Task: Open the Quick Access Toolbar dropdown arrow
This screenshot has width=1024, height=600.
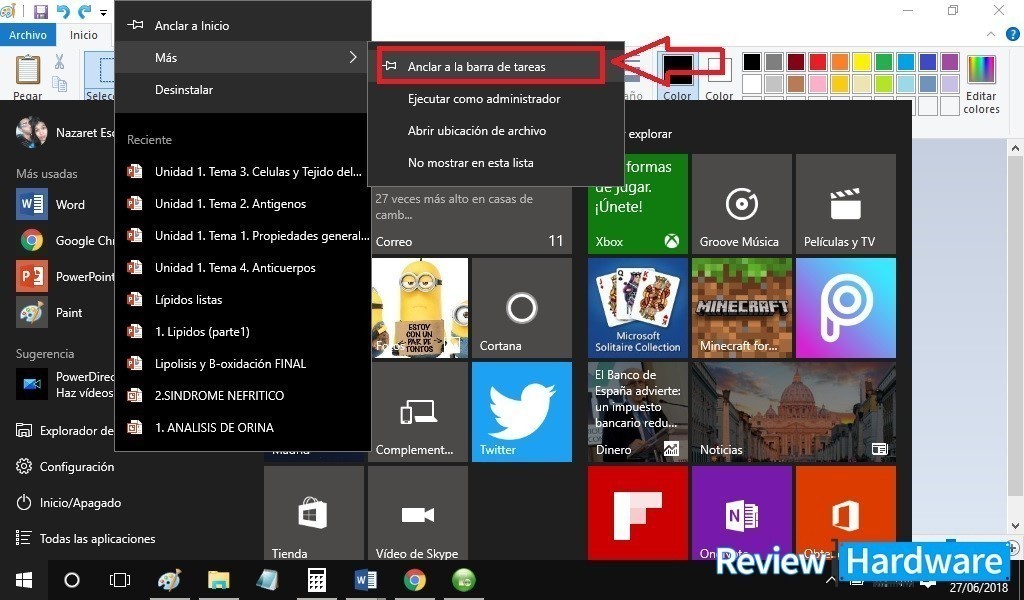Action: point(103,12)
